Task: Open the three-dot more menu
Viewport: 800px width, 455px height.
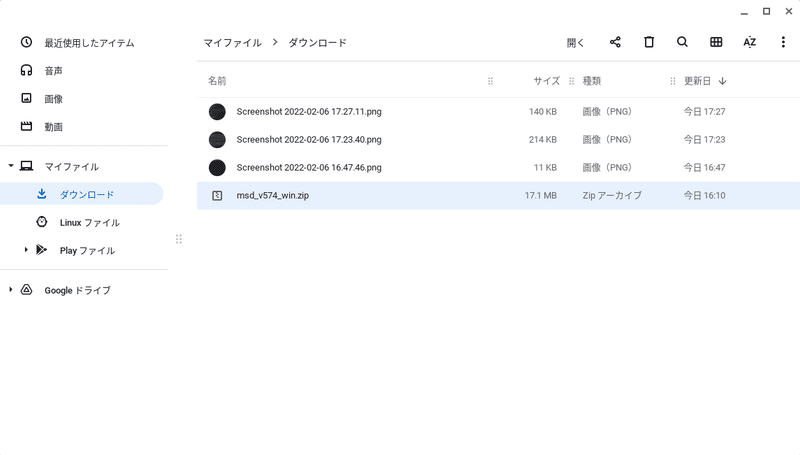Action: (783, 42)
